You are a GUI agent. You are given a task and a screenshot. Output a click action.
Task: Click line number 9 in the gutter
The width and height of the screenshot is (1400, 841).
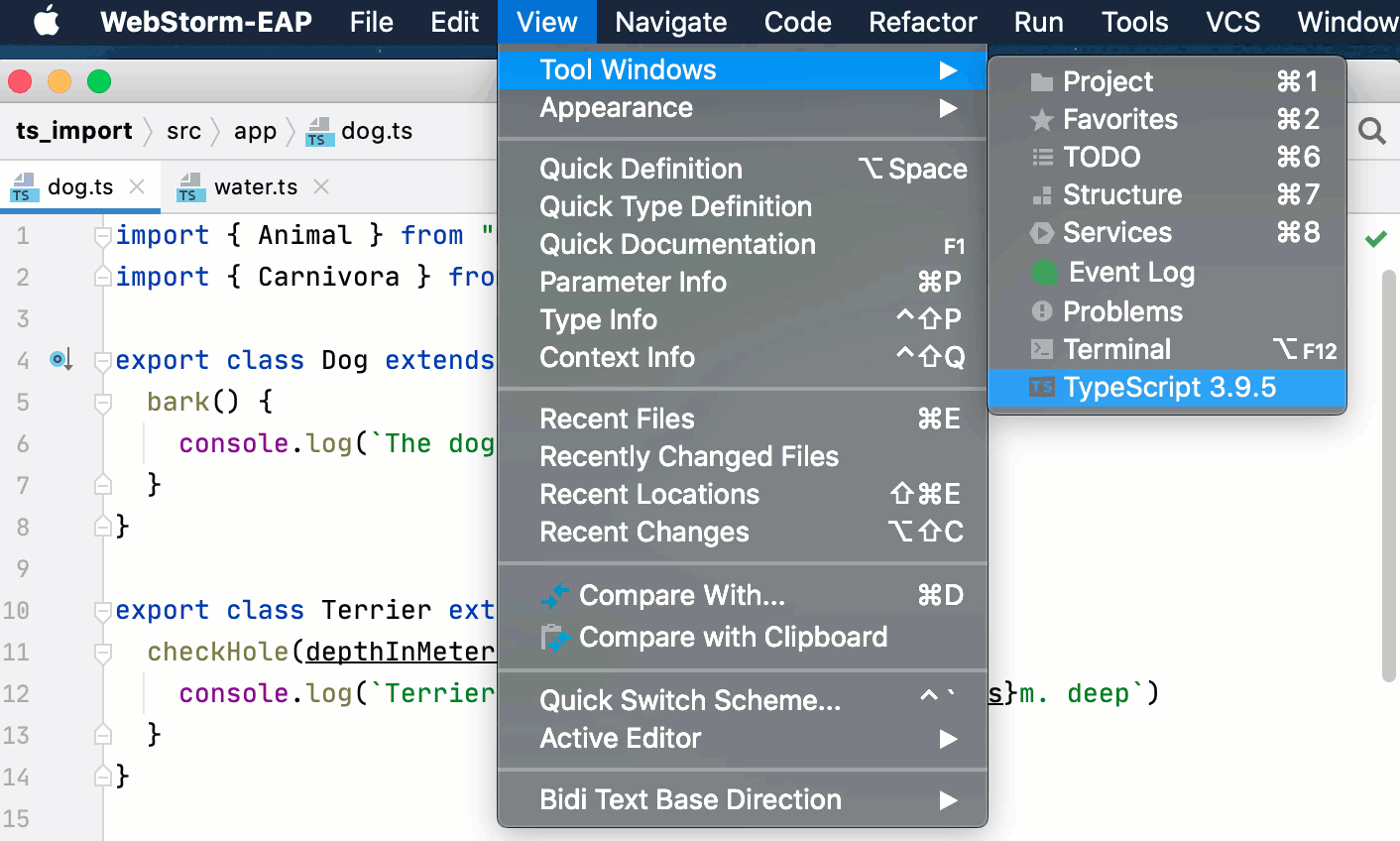coord(23,569)
